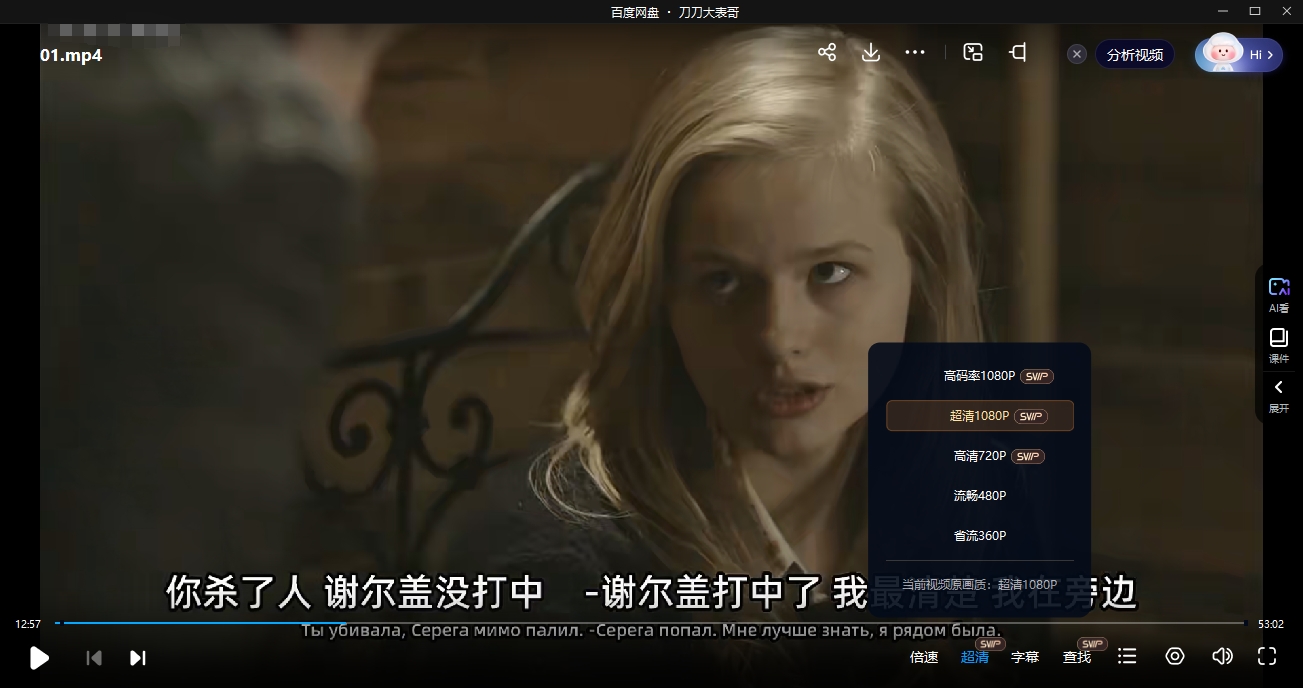Viewport: 1303px width, 688px height.
Task: Open the 课件 side panel icon
Action: click(x=1279, y=345)
